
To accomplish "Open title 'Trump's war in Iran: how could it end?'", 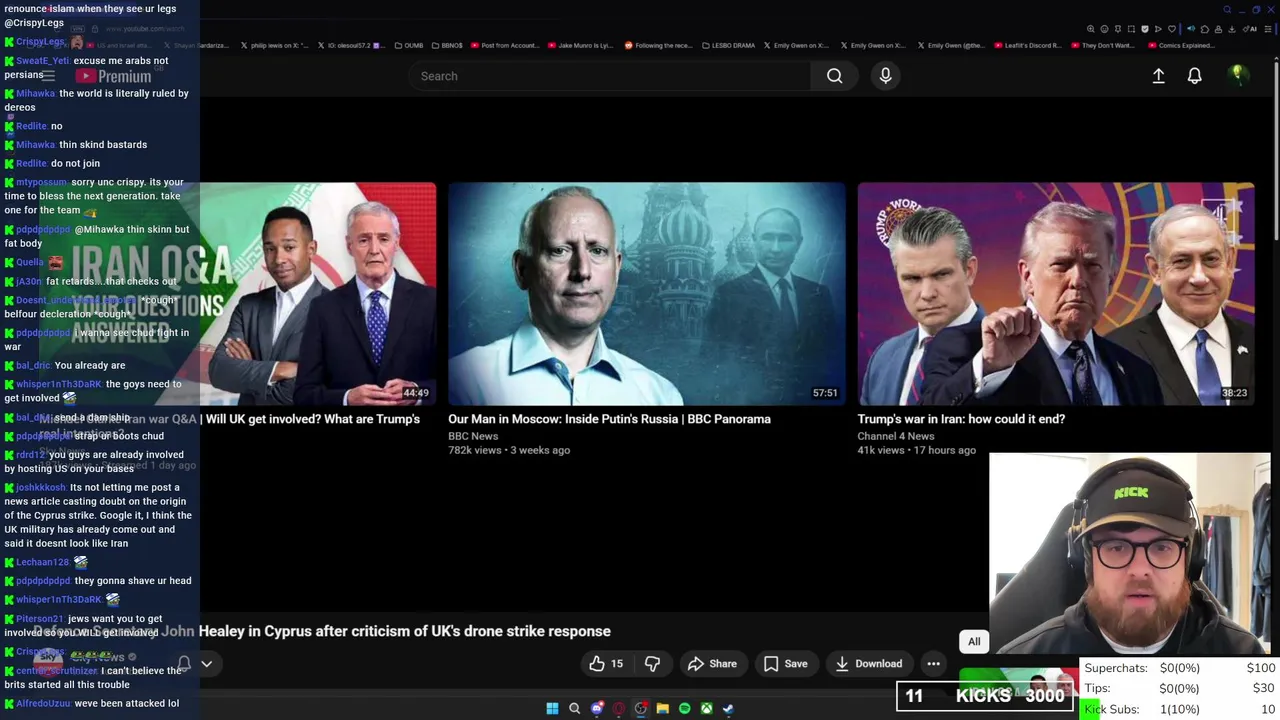I will pyautogui.click(x=961, y=419).
